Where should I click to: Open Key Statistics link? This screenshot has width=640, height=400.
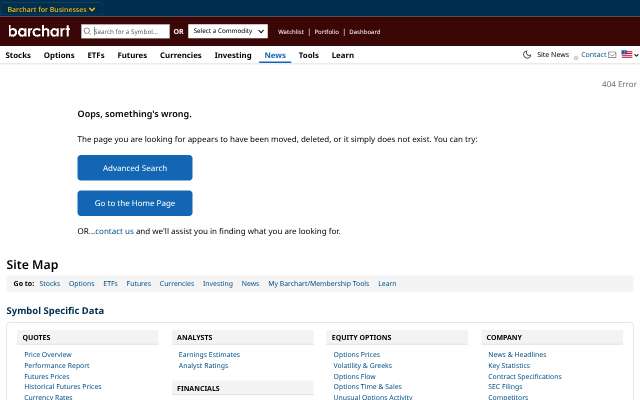509,366
